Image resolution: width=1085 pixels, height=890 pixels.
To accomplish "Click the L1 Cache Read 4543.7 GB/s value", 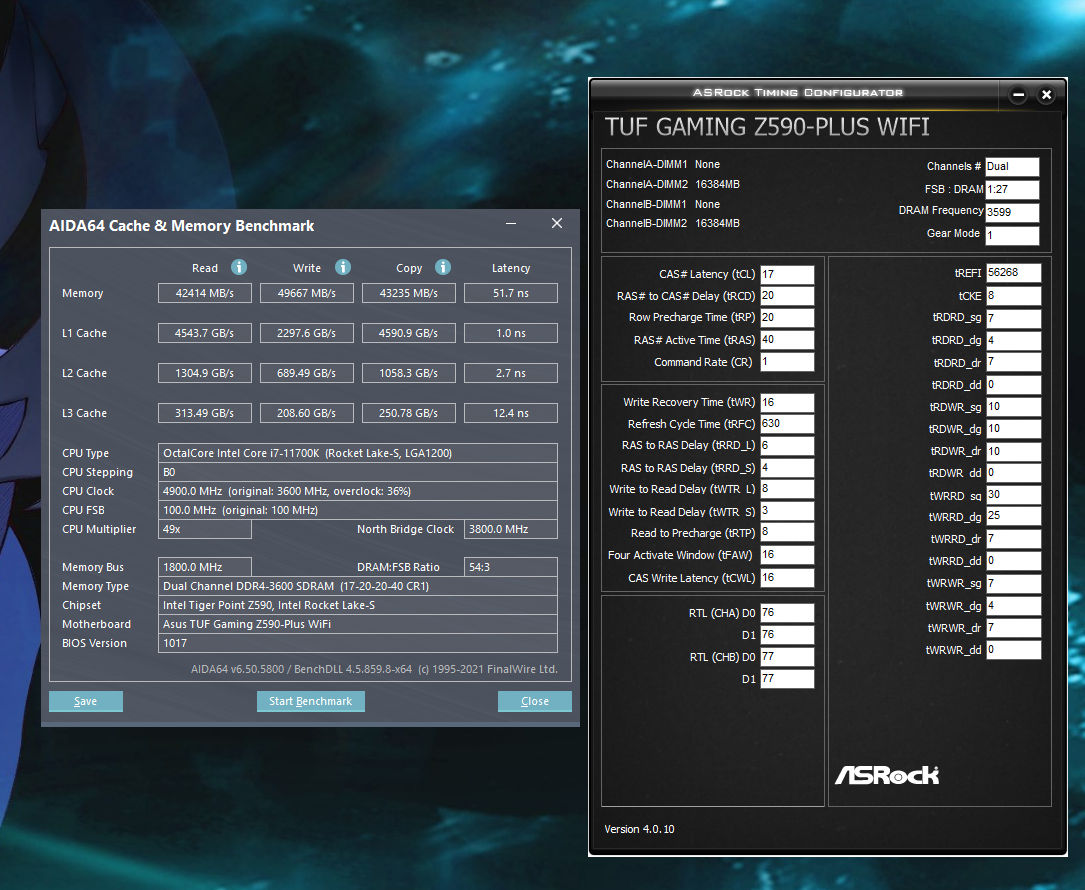I will pyautogui.click(x=205, y=333).
